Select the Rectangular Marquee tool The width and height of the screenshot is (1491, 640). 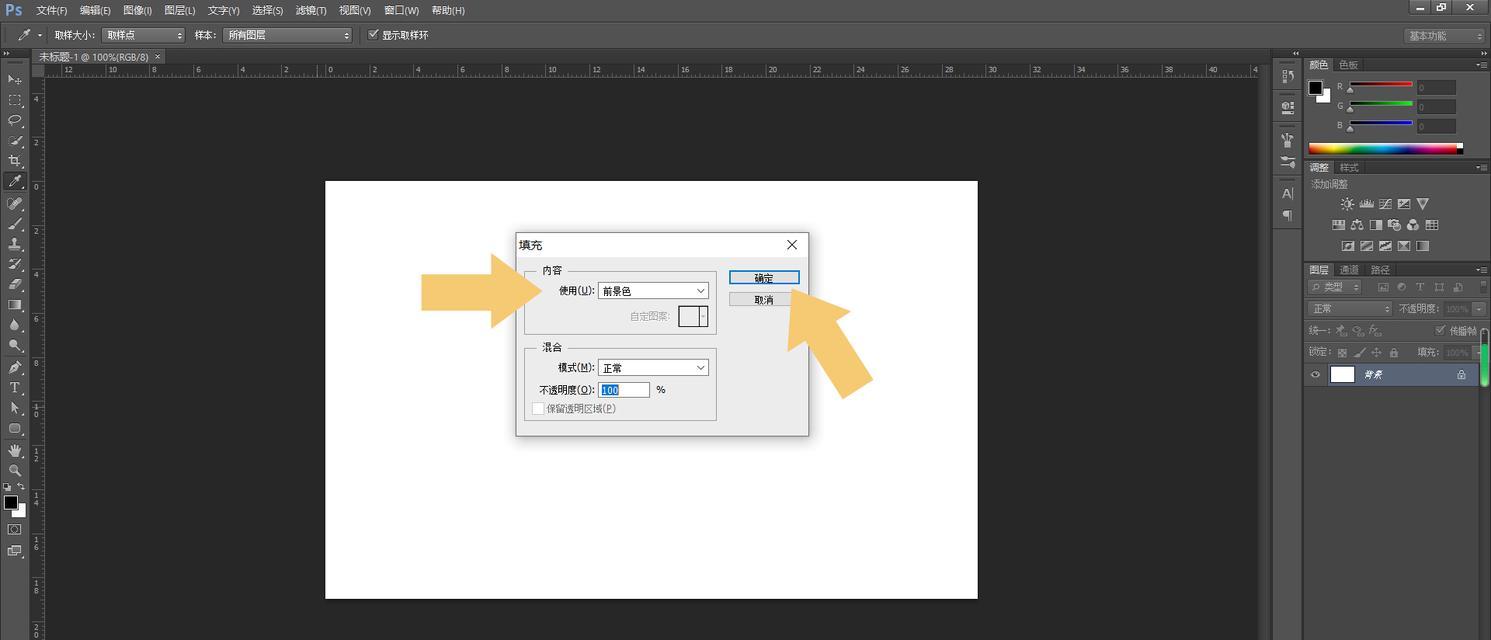15,100
